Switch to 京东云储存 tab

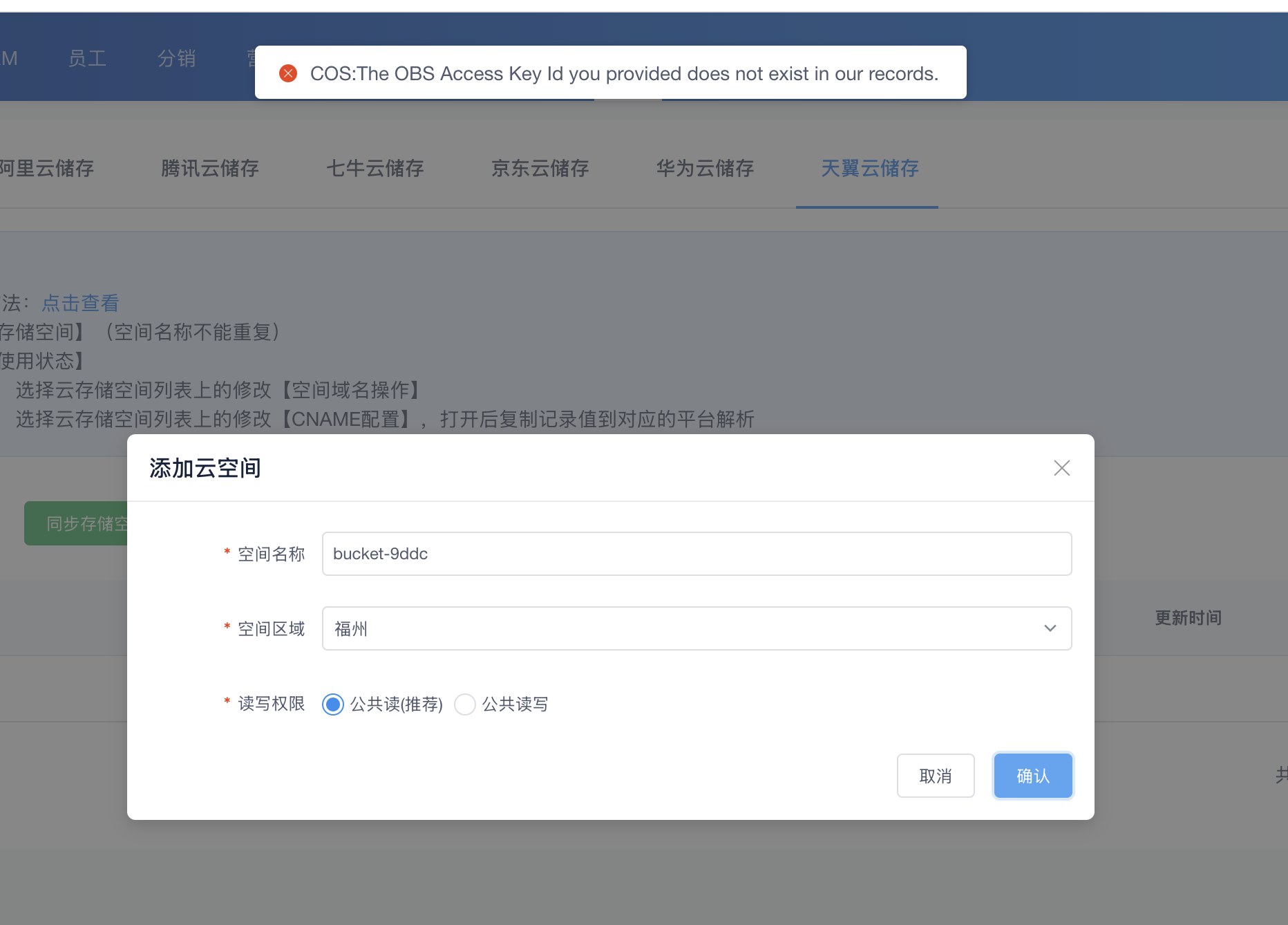point(540,168)
